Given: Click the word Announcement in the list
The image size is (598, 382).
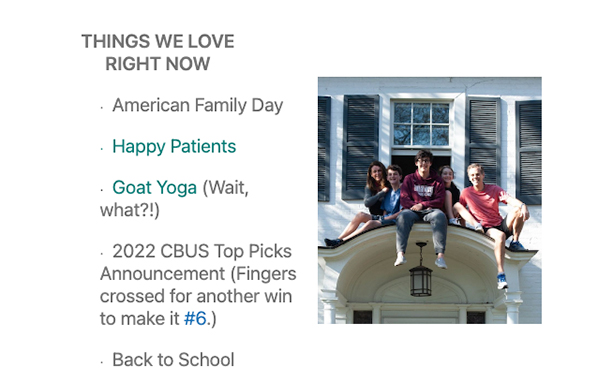Looking at the screenshot, I should 163,274.
